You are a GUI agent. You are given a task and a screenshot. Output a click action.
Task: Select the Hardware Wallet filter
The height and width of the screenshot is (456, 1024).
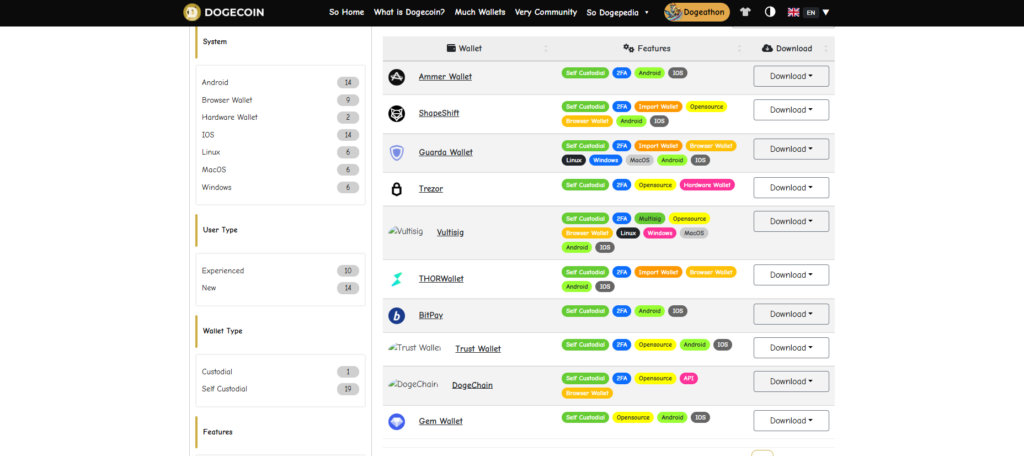(x=229, y=117)
